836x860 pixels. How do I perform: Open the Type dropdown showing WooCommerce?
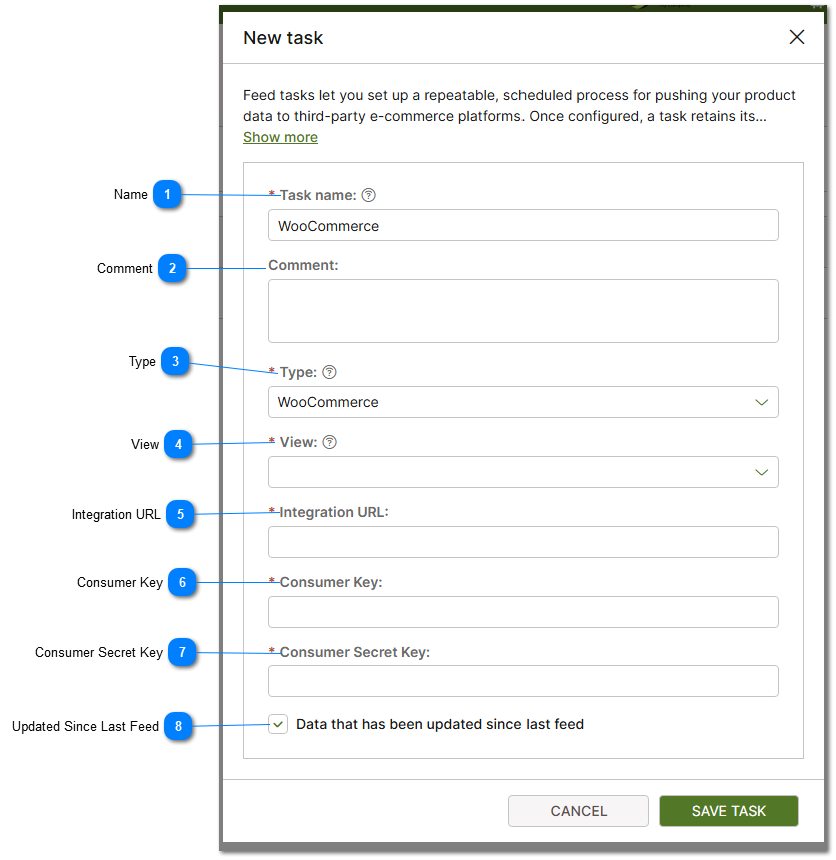pyautogui.click(x=523, y=402)
